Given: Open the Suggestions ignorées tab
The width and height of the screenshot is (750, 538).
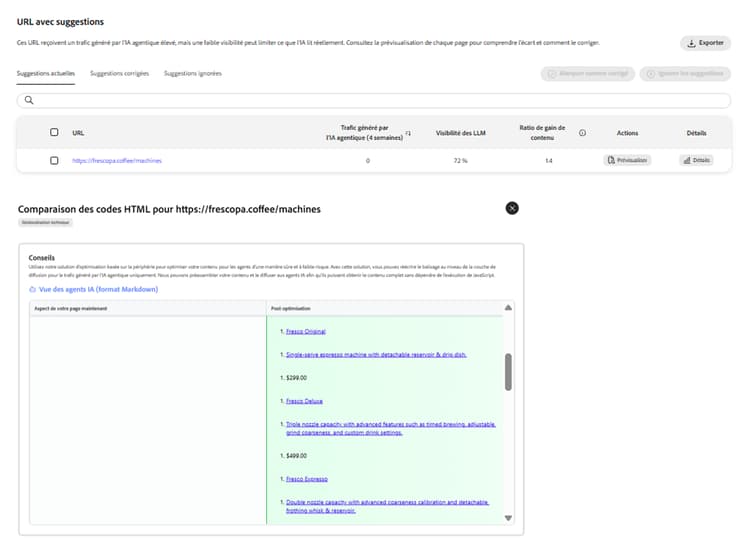Looking at the screenshot, I should [x=193, y=74].
